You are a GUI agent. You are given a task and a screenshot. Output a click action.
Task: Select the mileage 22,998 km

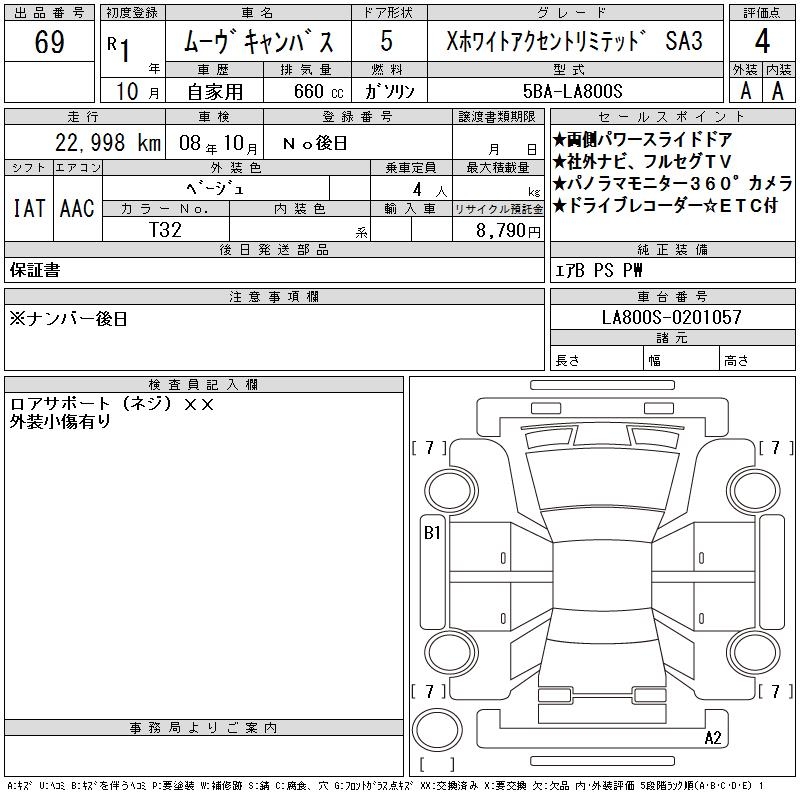pos(108,143)
